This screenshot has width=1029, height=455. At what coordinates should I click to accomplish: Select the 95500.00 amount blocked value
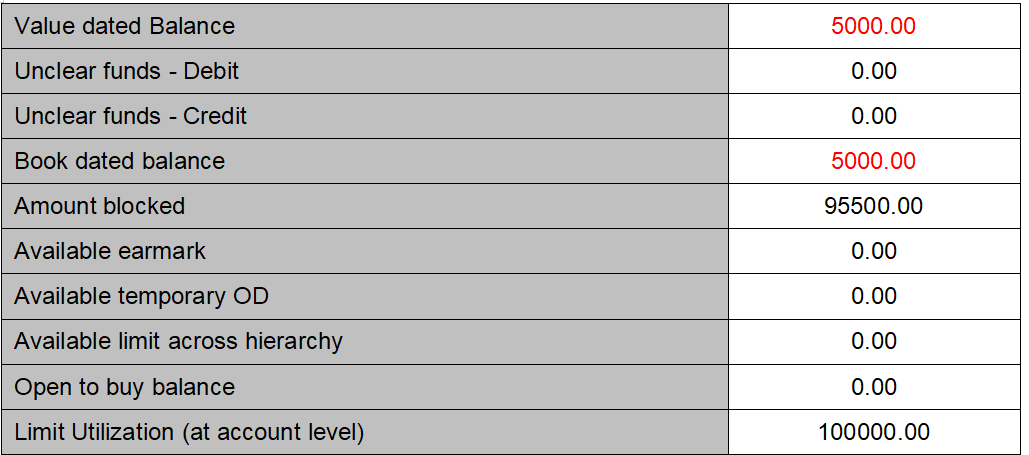click(873, 206)
